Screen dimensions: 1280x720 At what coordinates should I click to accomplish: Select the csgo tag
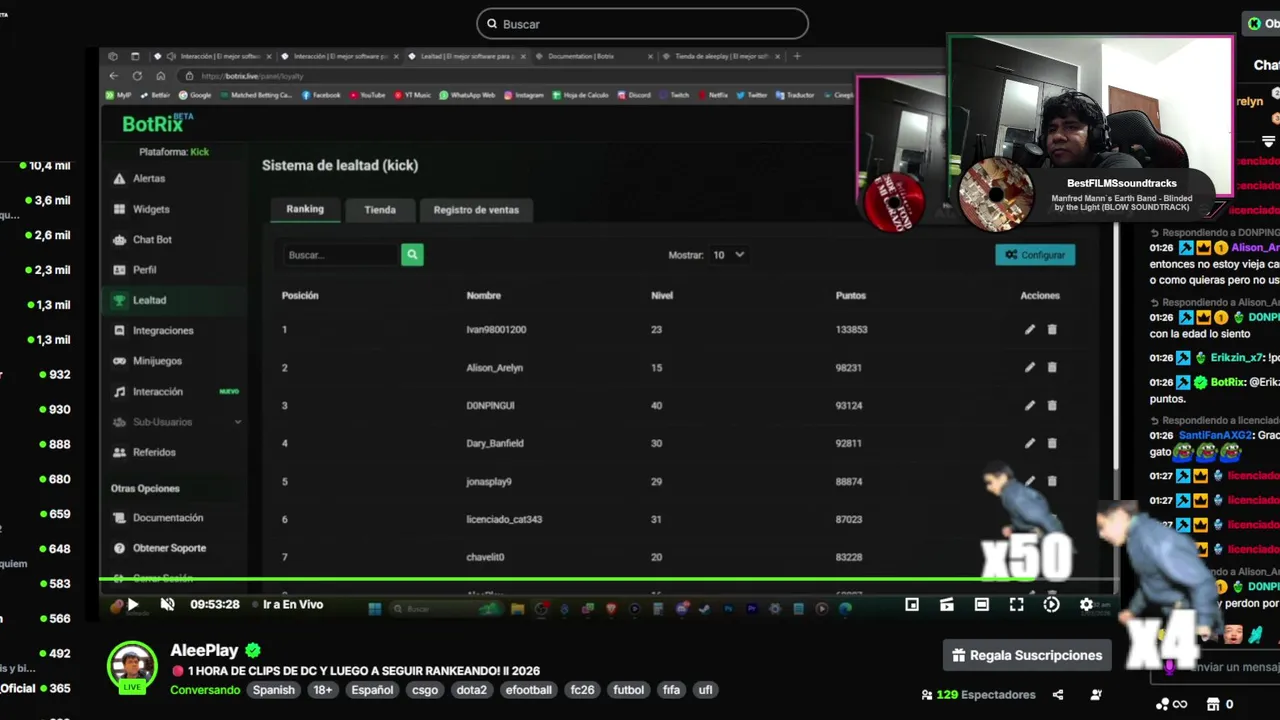click(425, 690)
